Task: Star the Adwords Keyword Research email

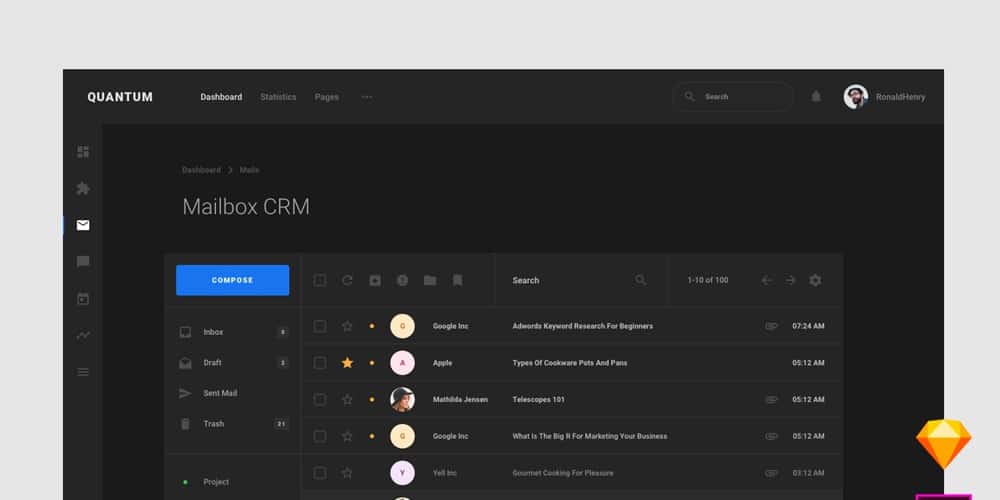Action: 347,326
